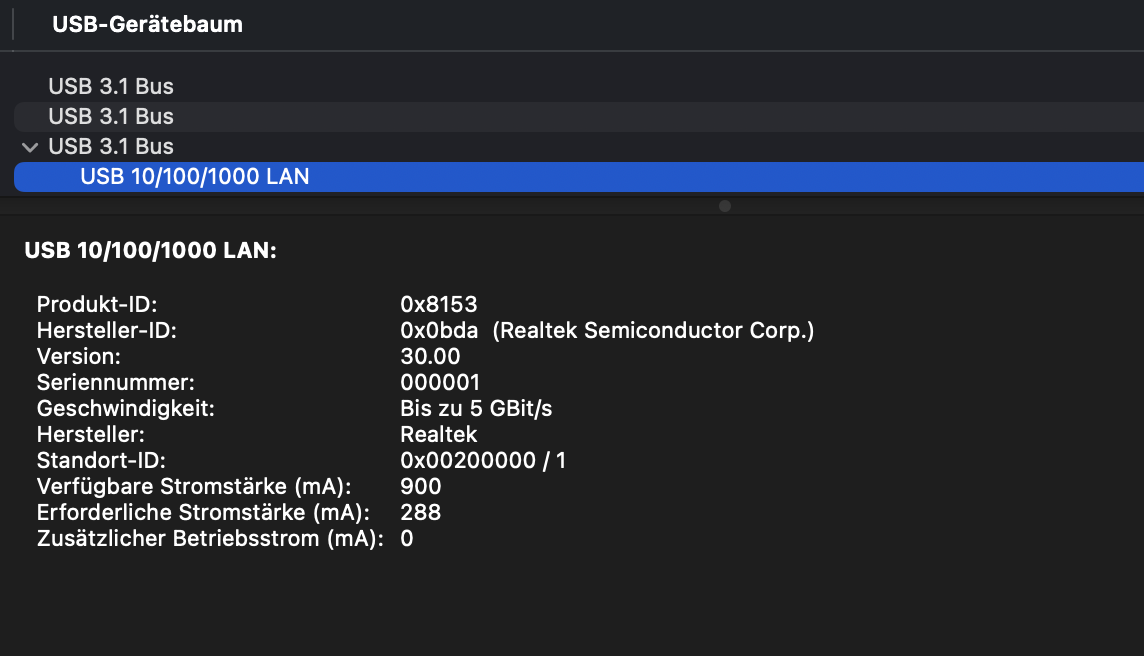Click the speed value Bis zu 5 GBit/s
The height and width of the screenshot is (656, 1144).
pyautogui.click(x=476, y=408)
